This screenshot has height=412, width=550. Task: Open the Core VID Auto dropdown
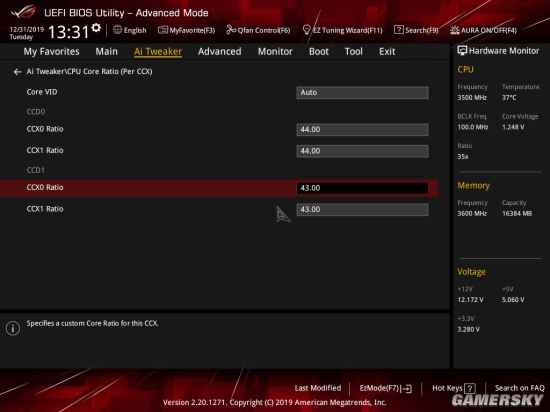click(x=362, y=93)
